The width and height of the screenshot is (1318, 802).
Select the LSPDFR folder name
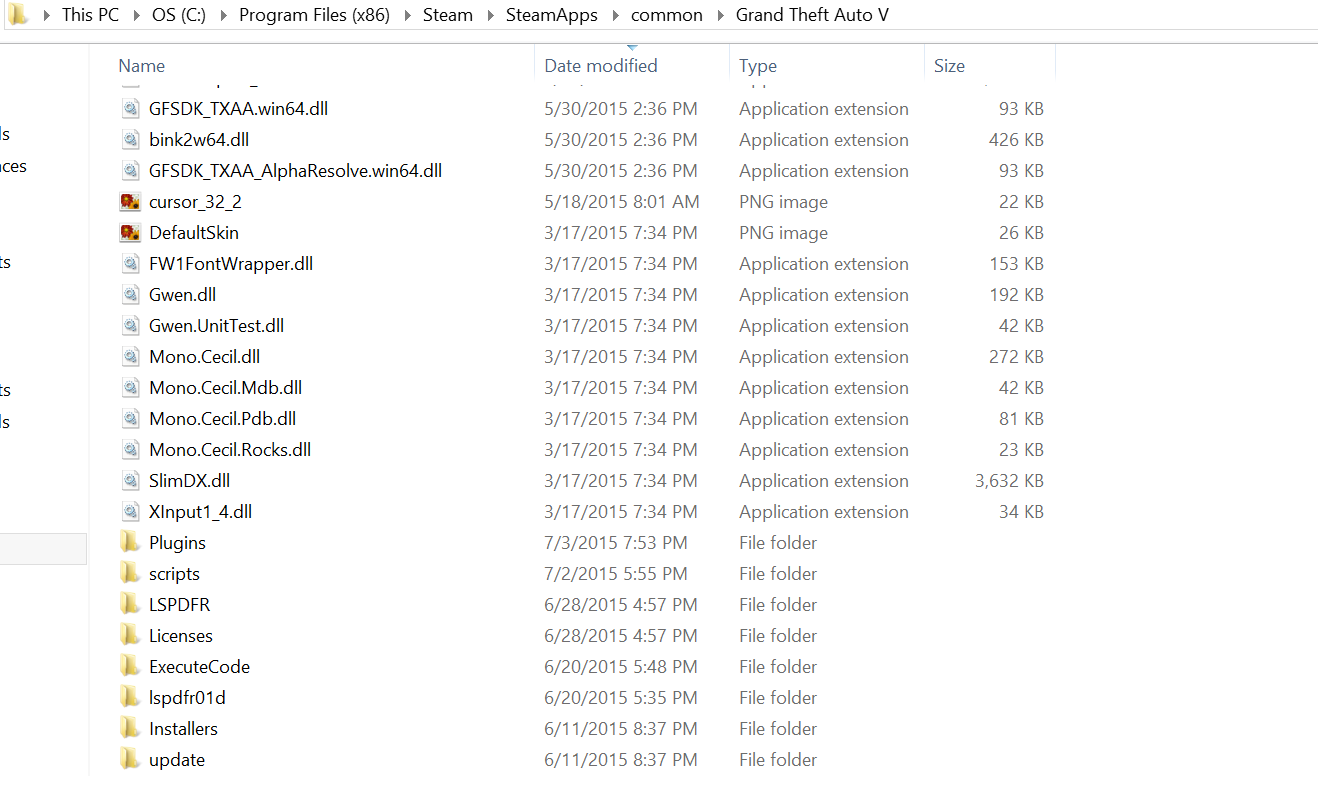click(179, 605)
